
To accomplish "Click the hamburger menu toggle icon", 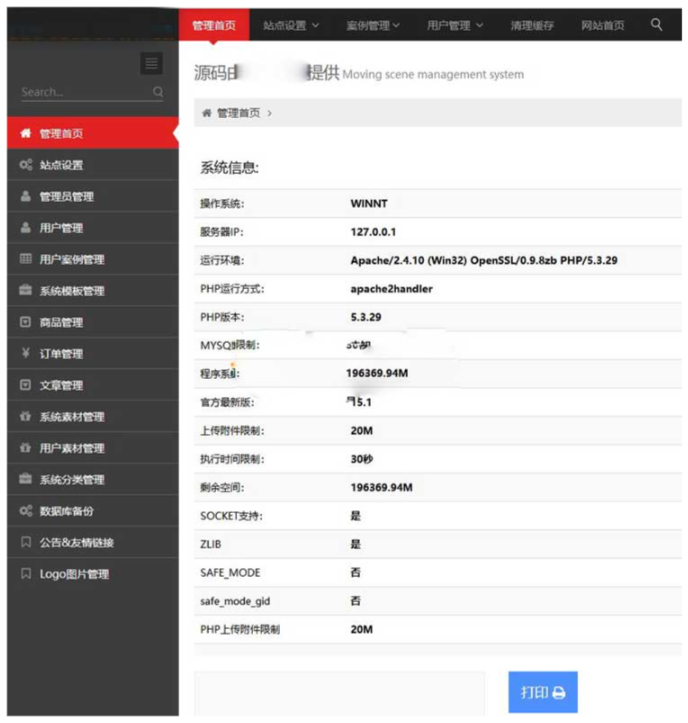I will click(151, 64).
